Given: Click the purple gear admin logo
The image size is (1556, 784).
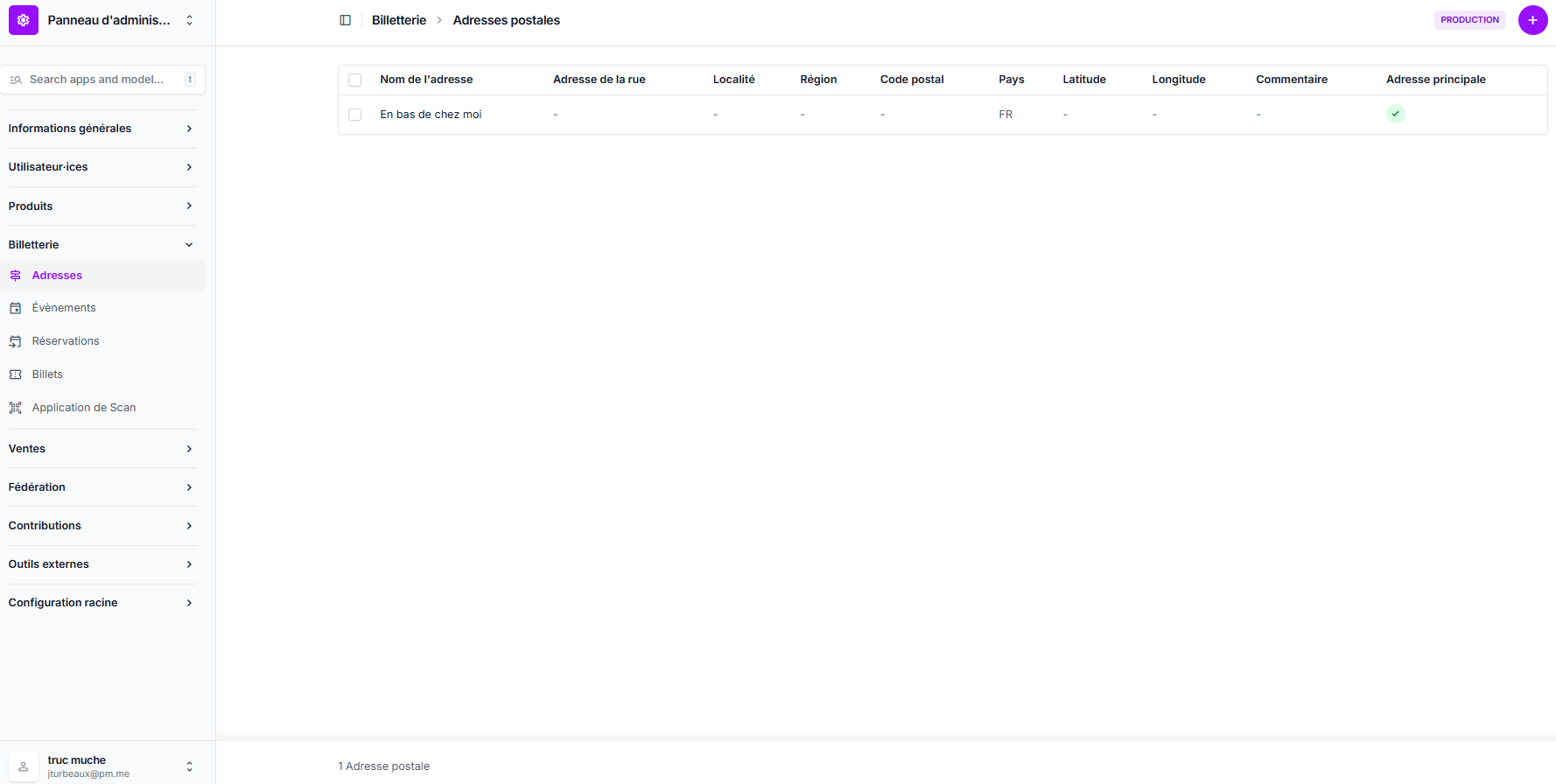Looking at the screenshot, I should tap(24, 20).
